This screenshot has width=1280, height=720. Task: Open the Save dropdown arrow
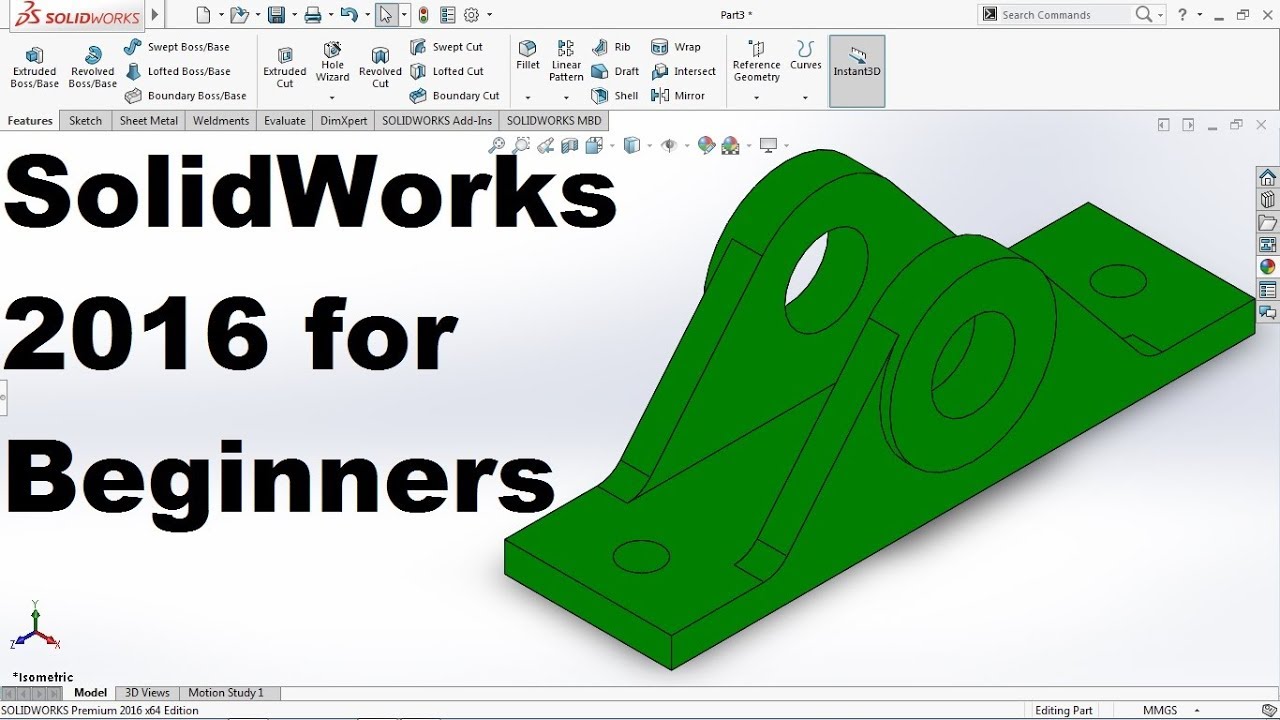(x=294, y=15)
